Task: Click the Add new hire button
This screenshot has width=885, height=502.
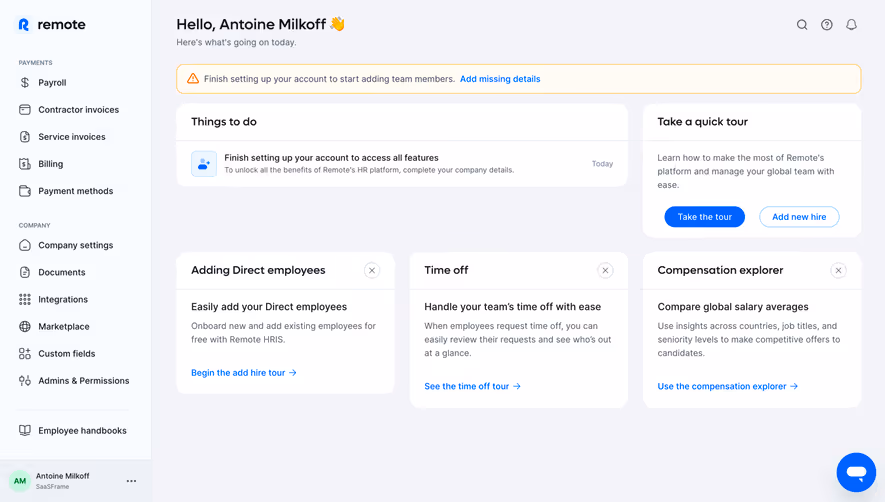Action: pos(799,217)
